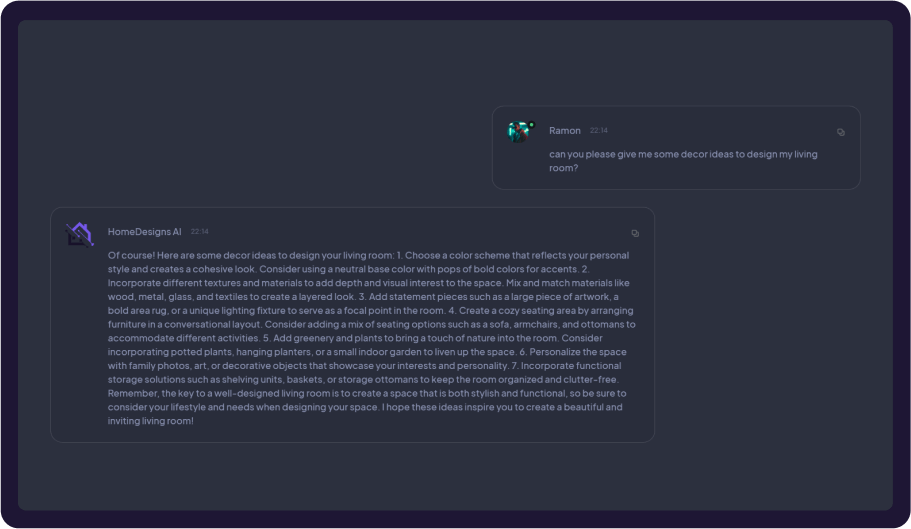Copy the HomeDesigns AI response
The image size is (911, 529).
pyautogui.click(x=635, y=233)
